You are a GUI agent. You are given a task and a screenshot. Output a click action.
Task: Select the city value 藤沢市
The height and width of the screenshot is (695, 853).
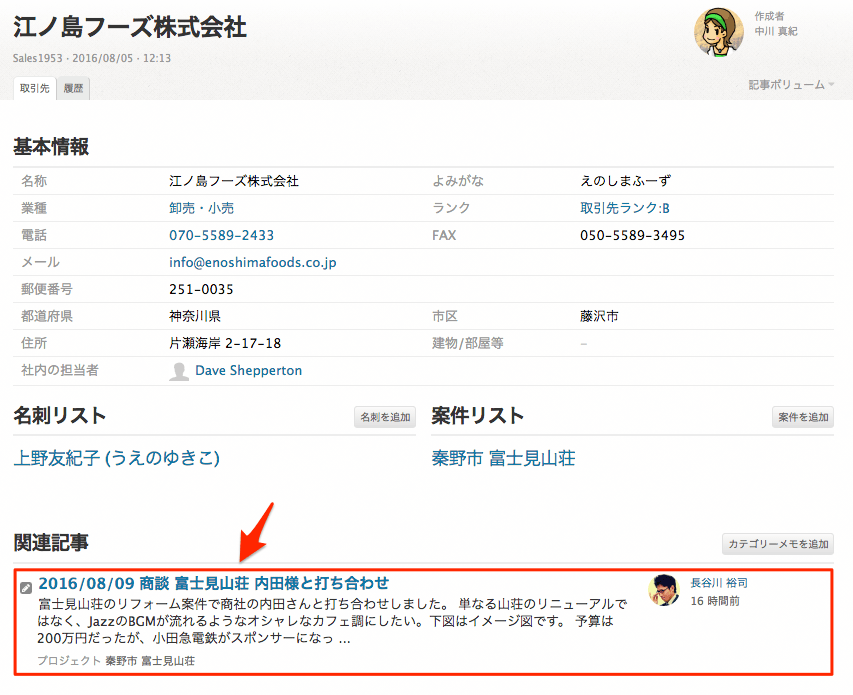point(599,317)
